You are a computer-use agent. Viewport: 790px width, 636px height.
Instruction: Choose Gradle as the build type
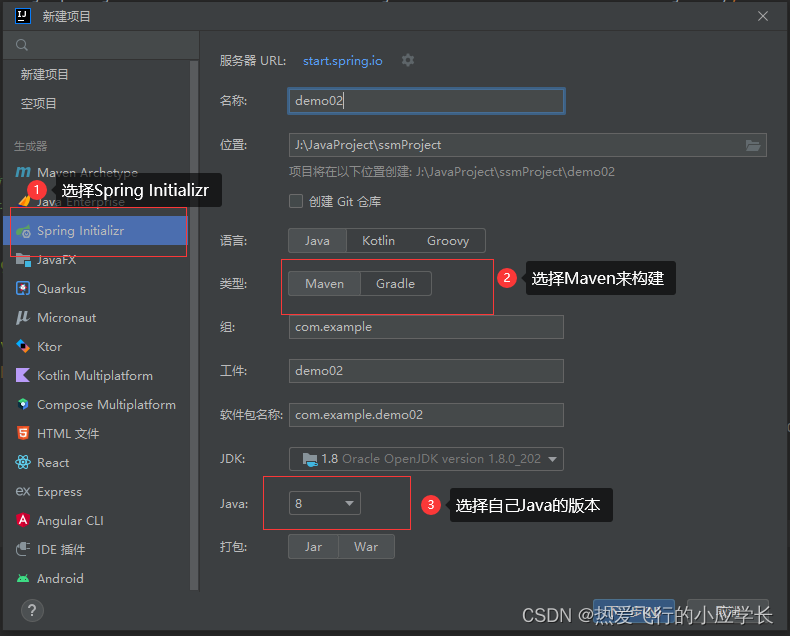[396, 284]
